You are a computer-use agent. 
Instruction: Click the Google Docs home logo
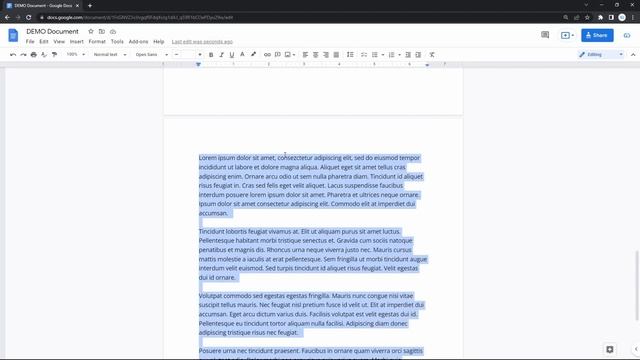pyautogui.click(x=13, y=36)
